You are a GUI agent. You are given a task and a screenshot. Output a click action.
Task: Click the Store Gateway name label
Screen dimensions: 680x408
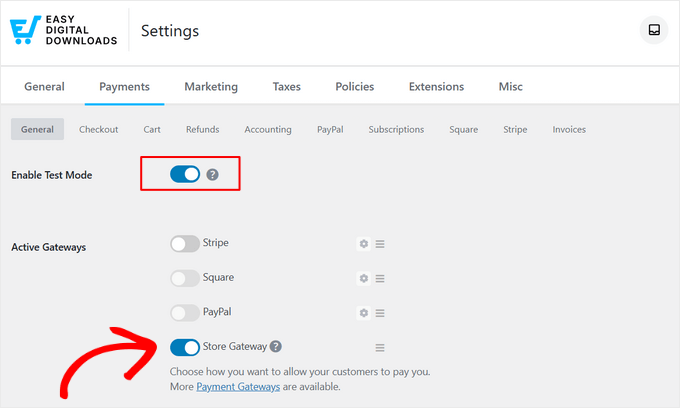point(235,346)
